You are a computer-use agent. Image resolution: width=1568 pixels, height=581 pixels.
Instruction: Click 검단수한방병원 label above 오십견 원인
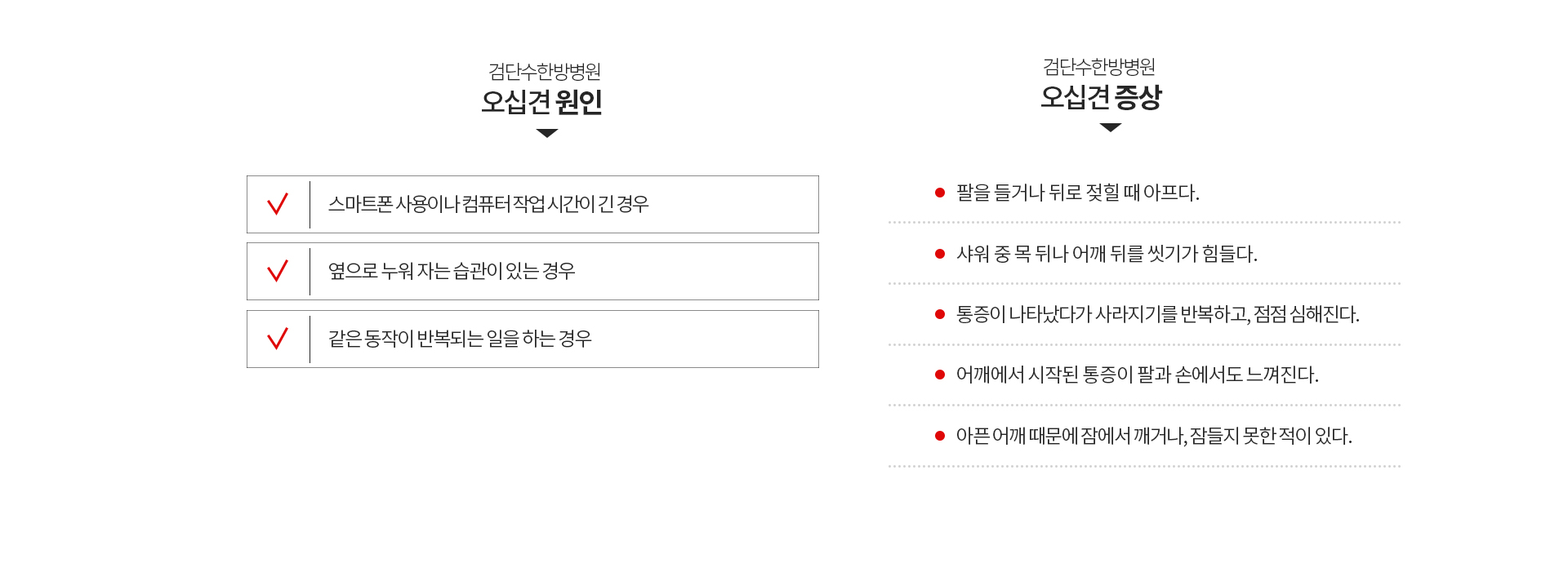545,72
